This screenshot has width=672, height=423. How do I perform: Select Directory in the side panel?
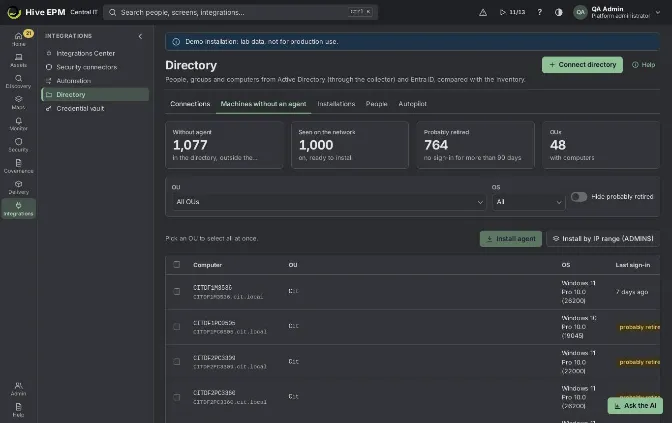pyautogui.click(x=95, y=94)
